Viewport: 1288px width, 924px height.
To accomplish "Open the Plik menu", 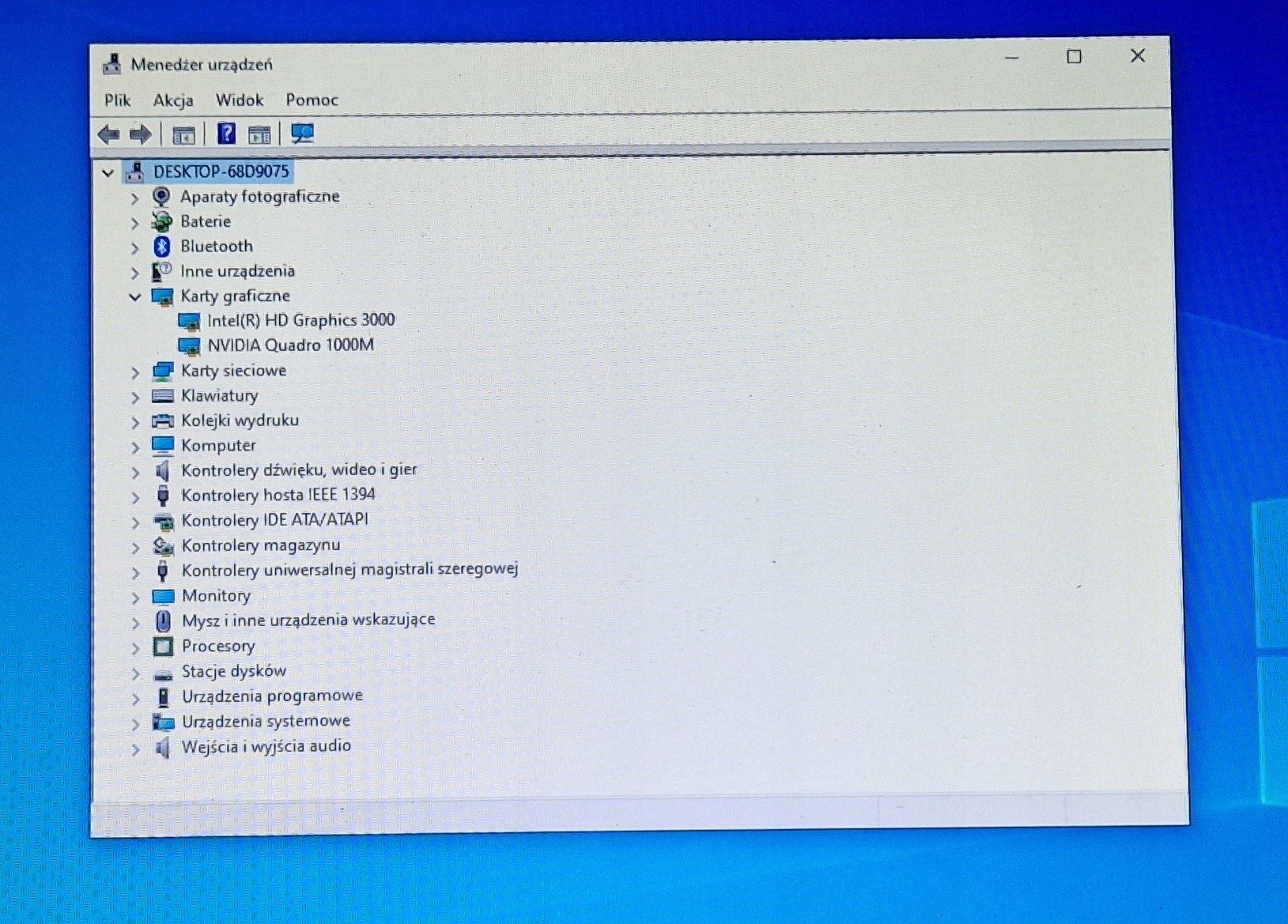I will click(x=117, y=100).
